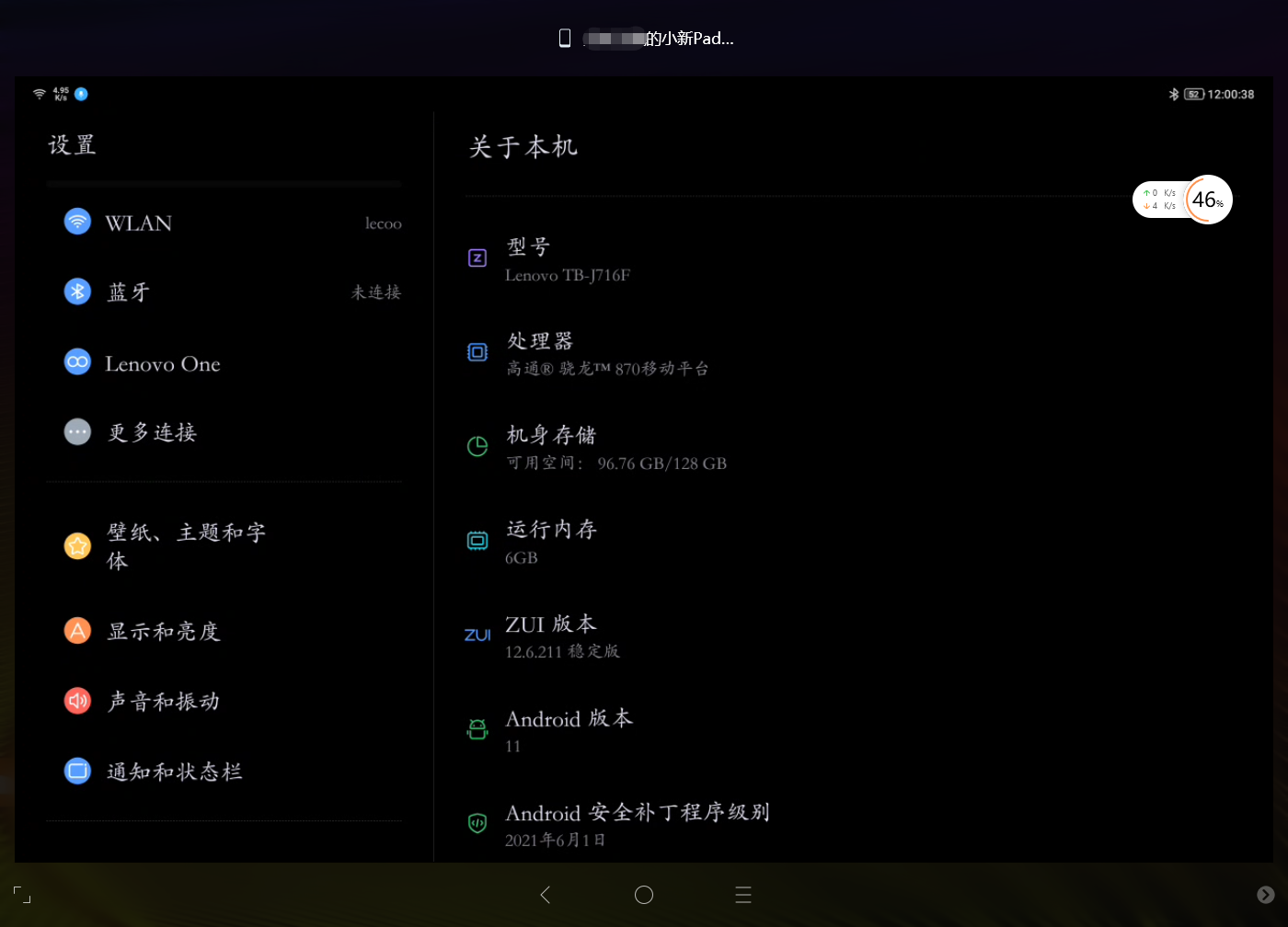This screenshot has height=927, width=1288.
Task: Click the fullscreen toggle icon at bottom
Action: (22, 895)
